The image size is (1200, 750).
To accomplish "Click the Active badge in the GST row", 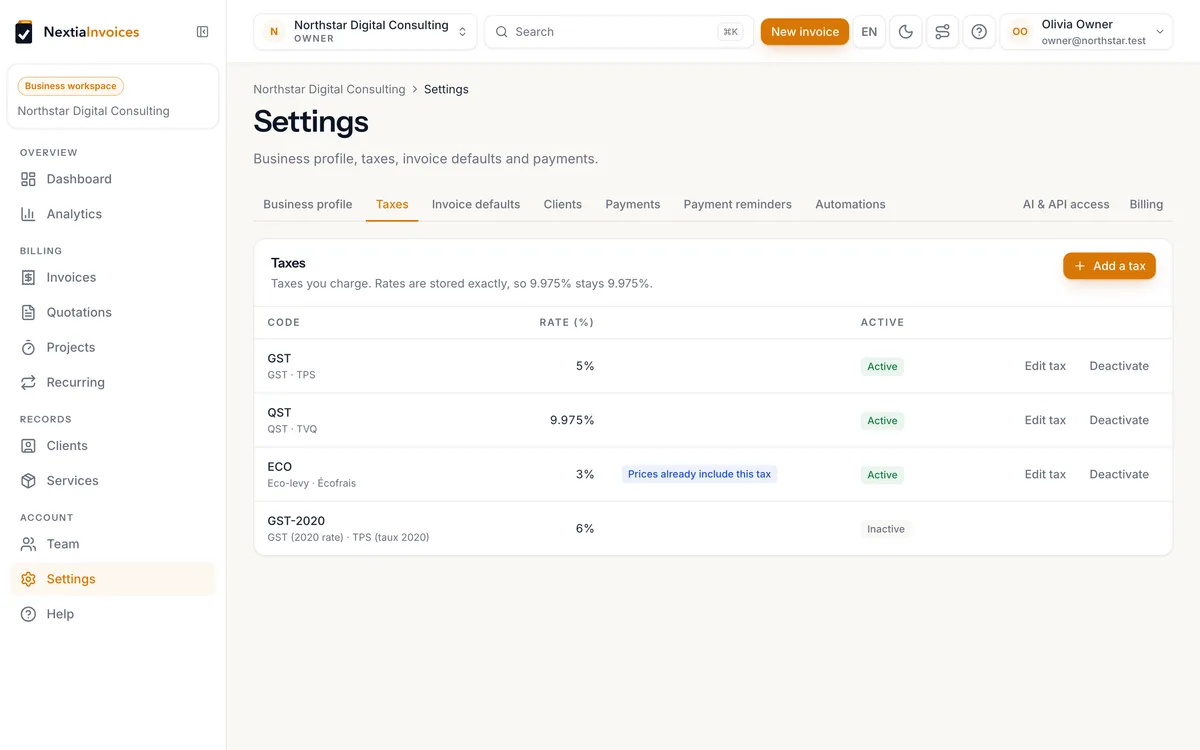I will coord(882,367).
